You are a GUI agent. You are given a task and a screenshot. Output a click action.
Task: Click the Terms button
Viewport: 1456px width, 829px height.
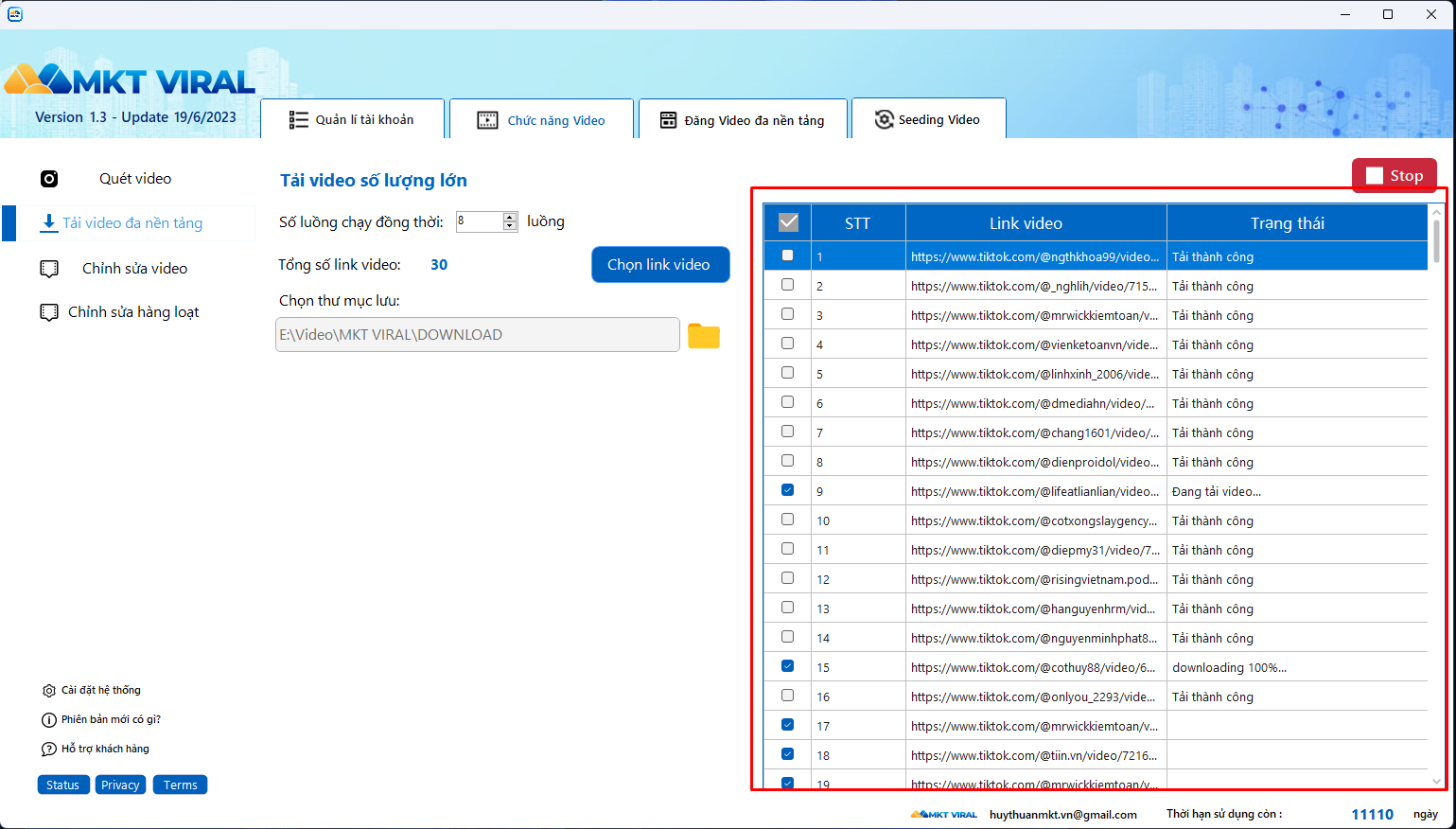[x=180, y=785]
